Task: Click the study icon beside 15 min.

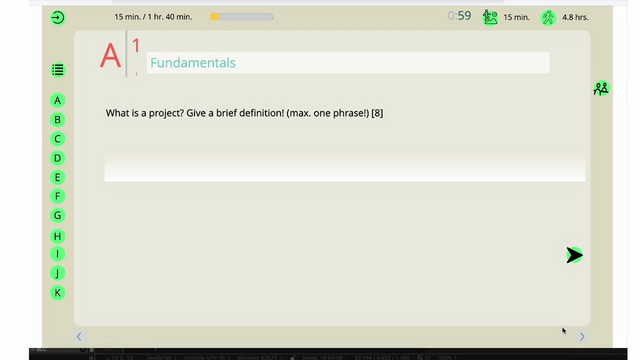Action: pyautogui.click(x=490, y=17)
